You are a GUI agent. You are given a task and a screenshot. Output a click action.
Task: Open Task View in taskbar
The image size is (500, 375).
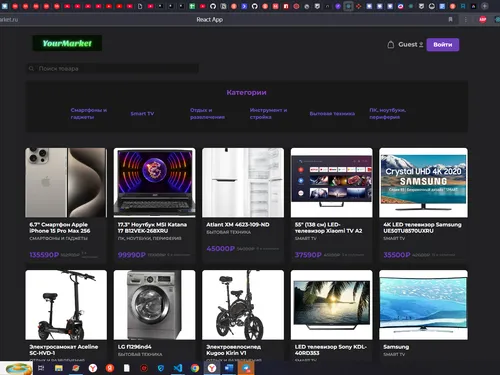click(41, 368)
